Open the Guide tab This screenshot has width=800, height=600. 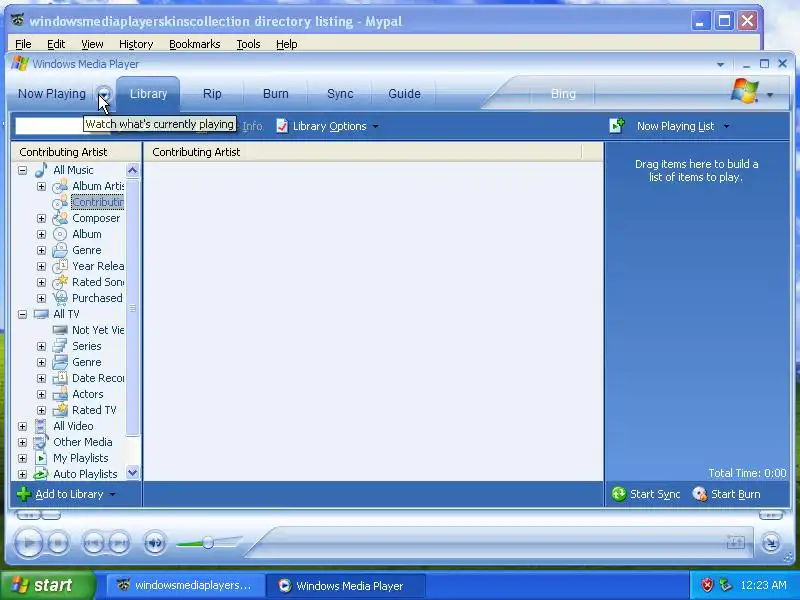[x=404, y=94]
